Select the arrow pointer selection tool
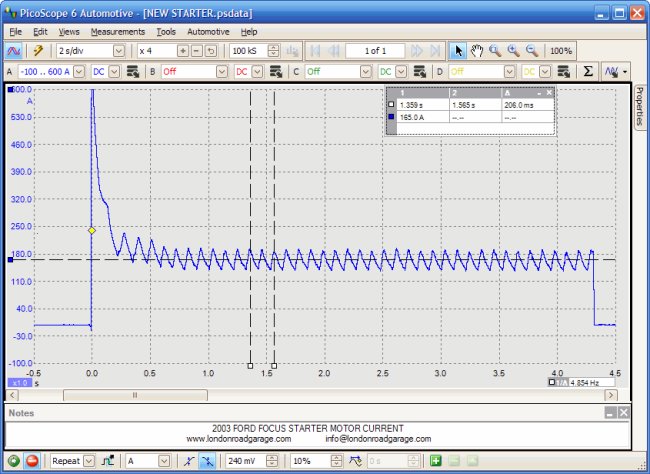The height and width of the screenshot is (474, 650). (x=459, y=50)
